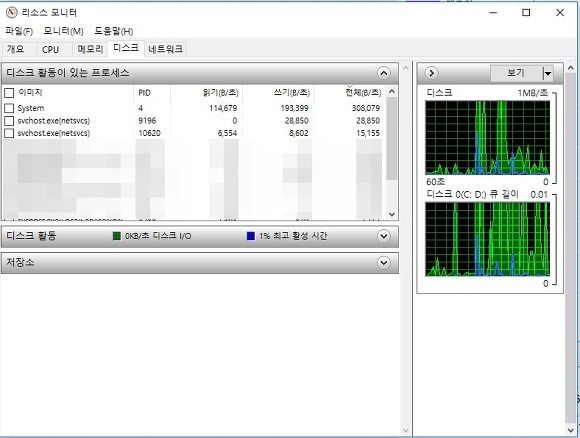Image resolution: width=580 pixels, height=438 pixels.
Task: Click process list scrollbar up arrow
Action: (392, 91)
